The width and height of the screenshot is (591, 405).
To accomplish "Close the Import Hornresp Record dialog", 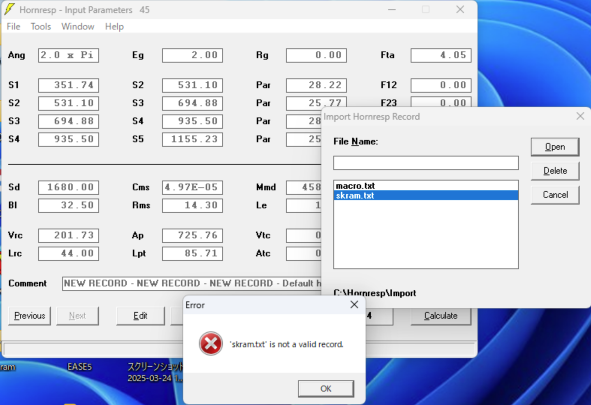I will pyautogui.click(x=580, y=116).
